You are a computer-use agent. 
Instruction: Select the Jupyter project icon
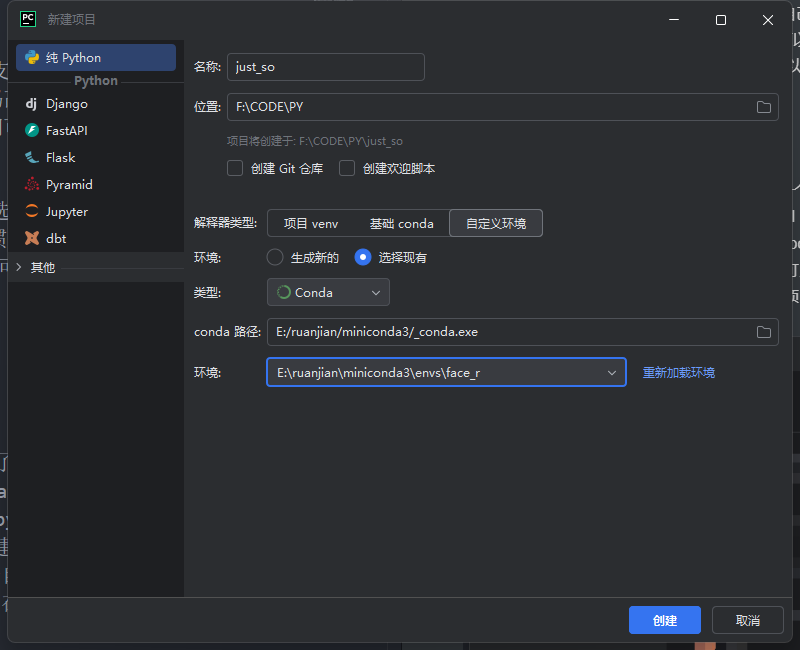pos(31,212)
